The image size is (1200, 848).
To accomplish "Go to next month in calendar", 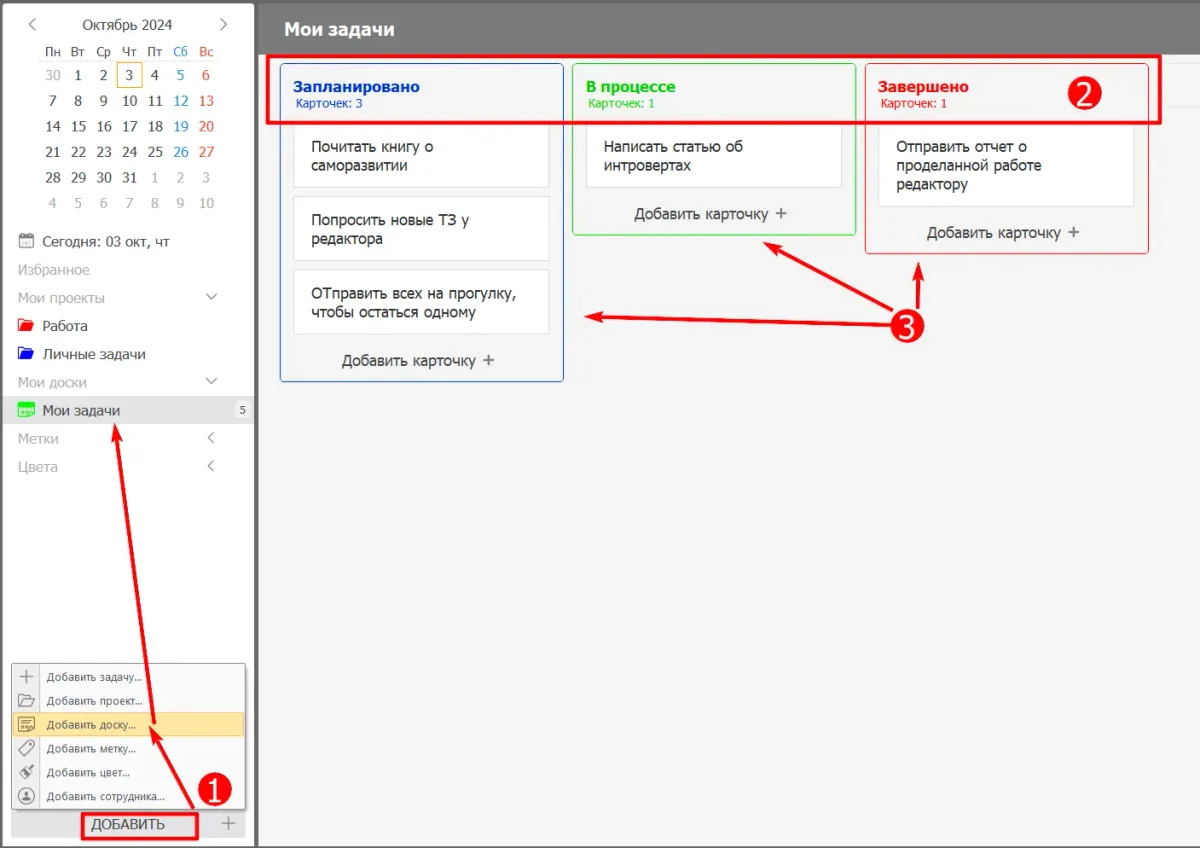I will coord(223,24).
